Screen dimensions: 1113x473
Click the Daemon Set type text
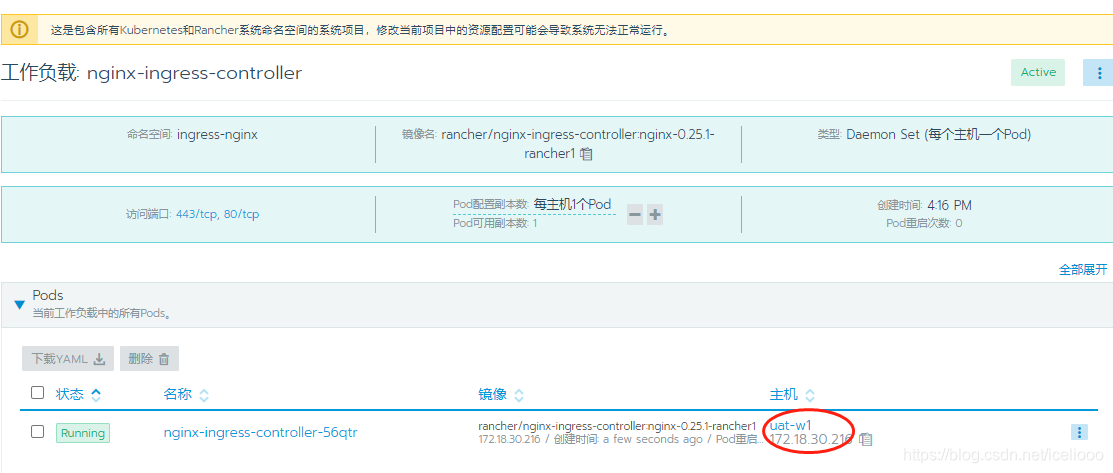[938, 134]
